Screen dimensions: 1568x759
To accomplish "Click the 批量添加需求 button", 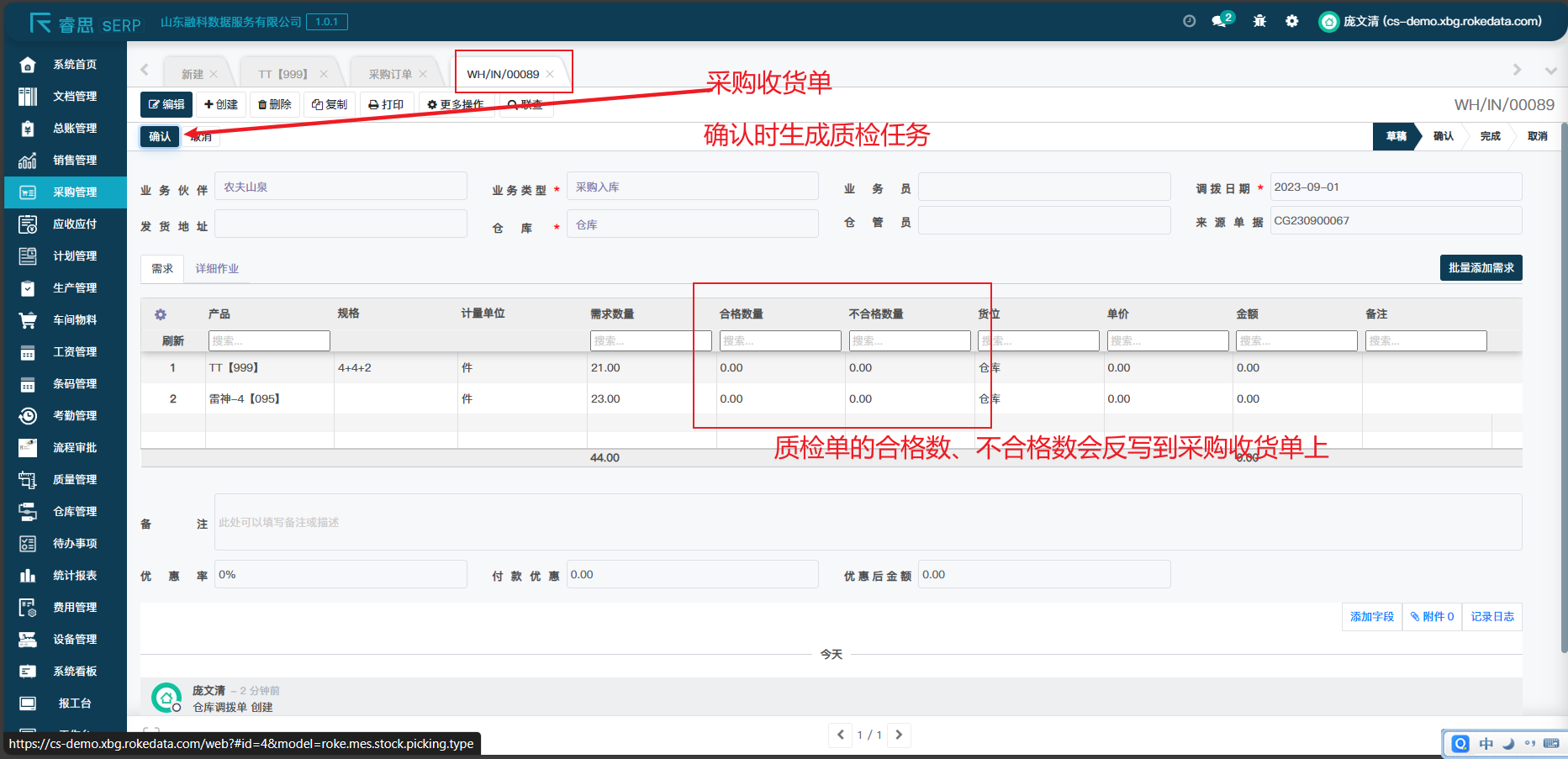I will pos(1481,267).
